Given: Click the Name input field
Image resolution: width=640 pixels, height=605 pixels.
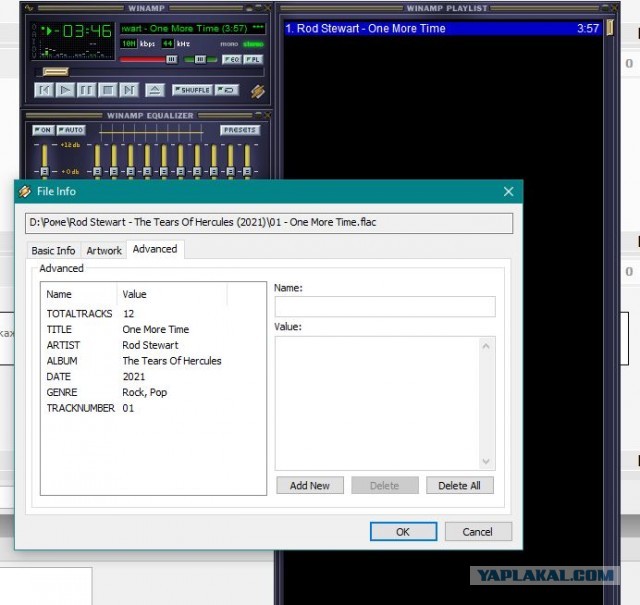Looking at the screenshot, I should coord(385,307).
